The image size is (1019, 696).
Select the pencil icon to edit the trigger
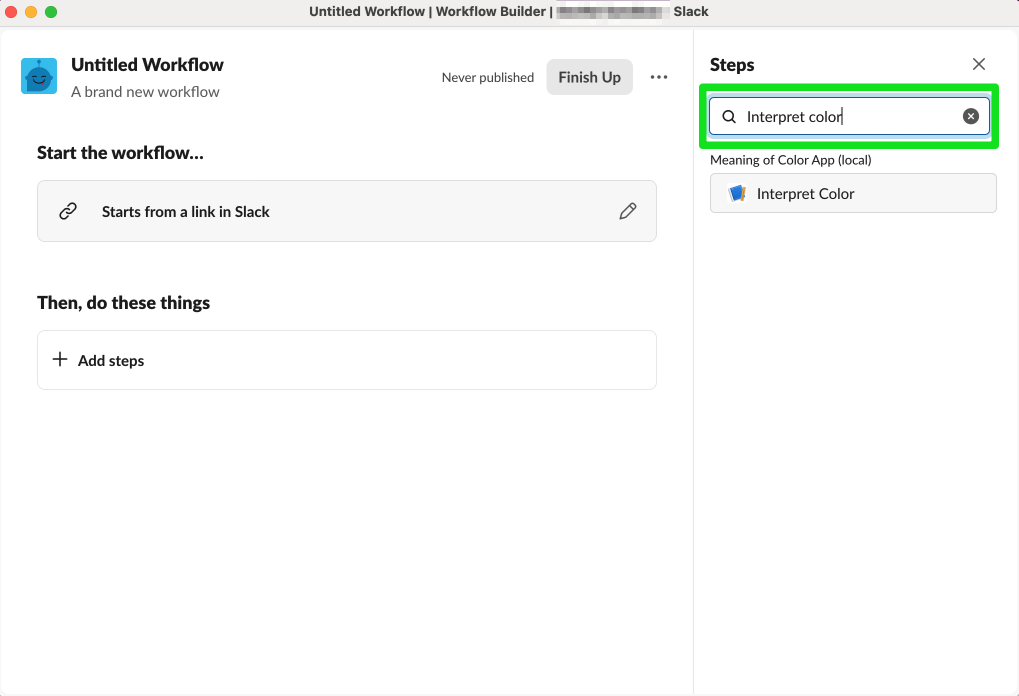[x=628, y=211]
